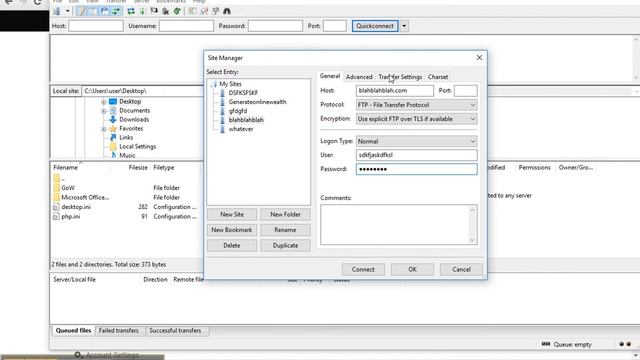The width and height of the screenshot is (640, 360).
Task: Open the Failed transfers tab
Action: point(118,331)
